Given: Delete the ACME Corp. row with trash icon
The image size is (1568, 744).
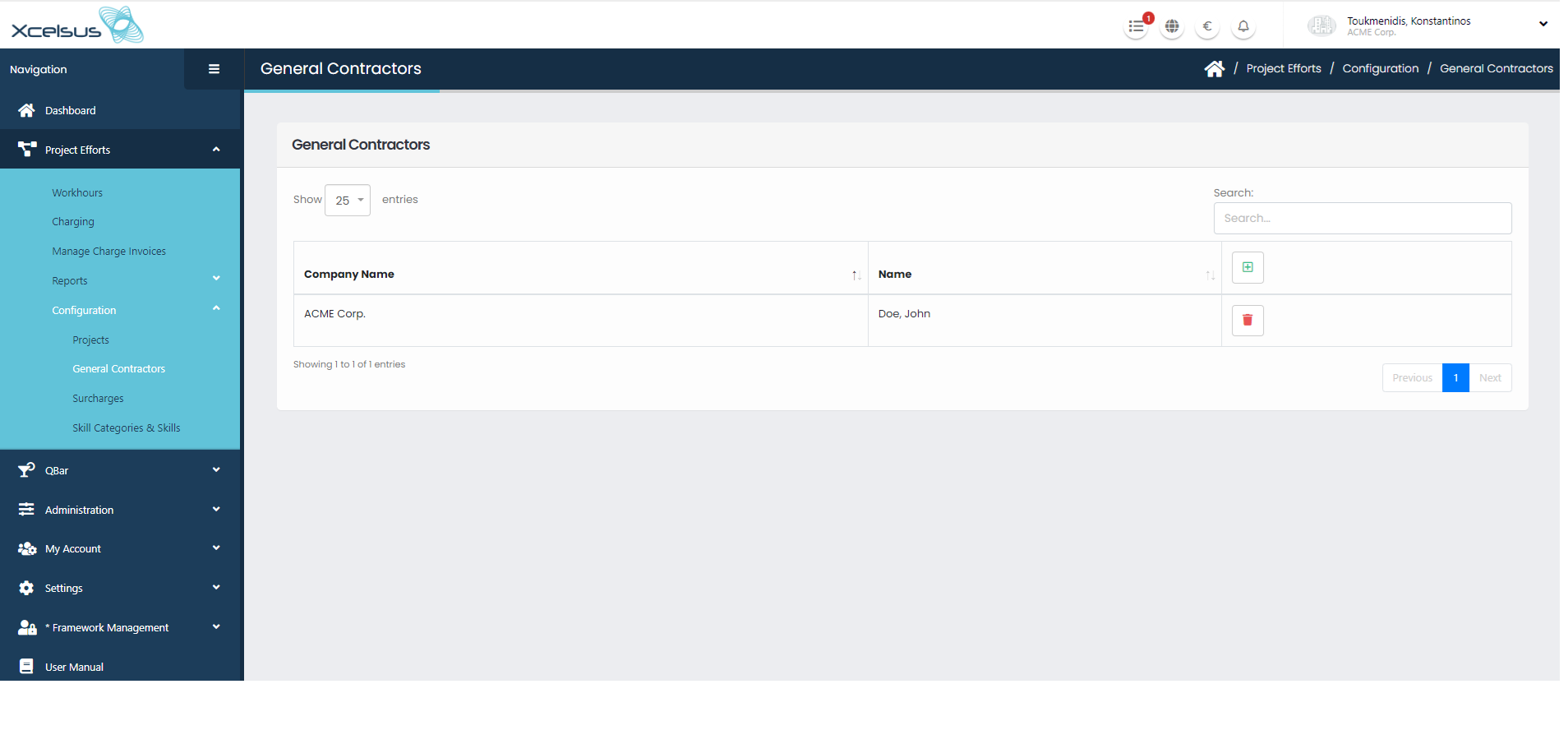Looking at the screenshot, I should 1247,321.
